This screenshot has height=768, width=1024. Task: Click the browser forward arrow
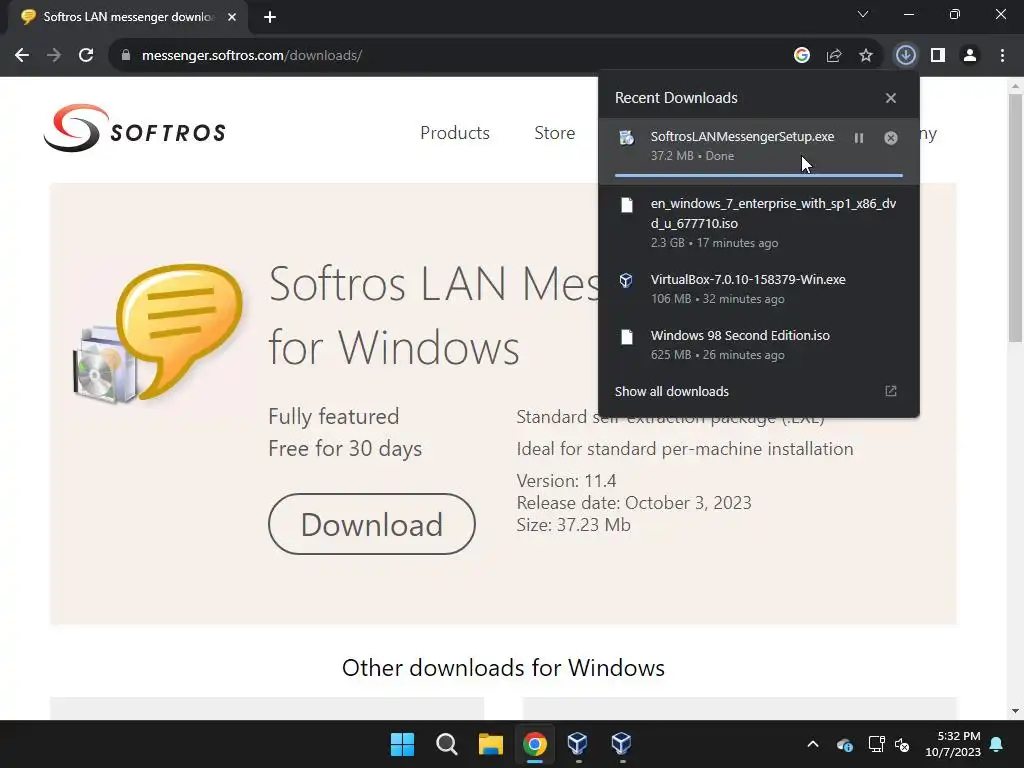pyautogui.click(x=54, y=56)
